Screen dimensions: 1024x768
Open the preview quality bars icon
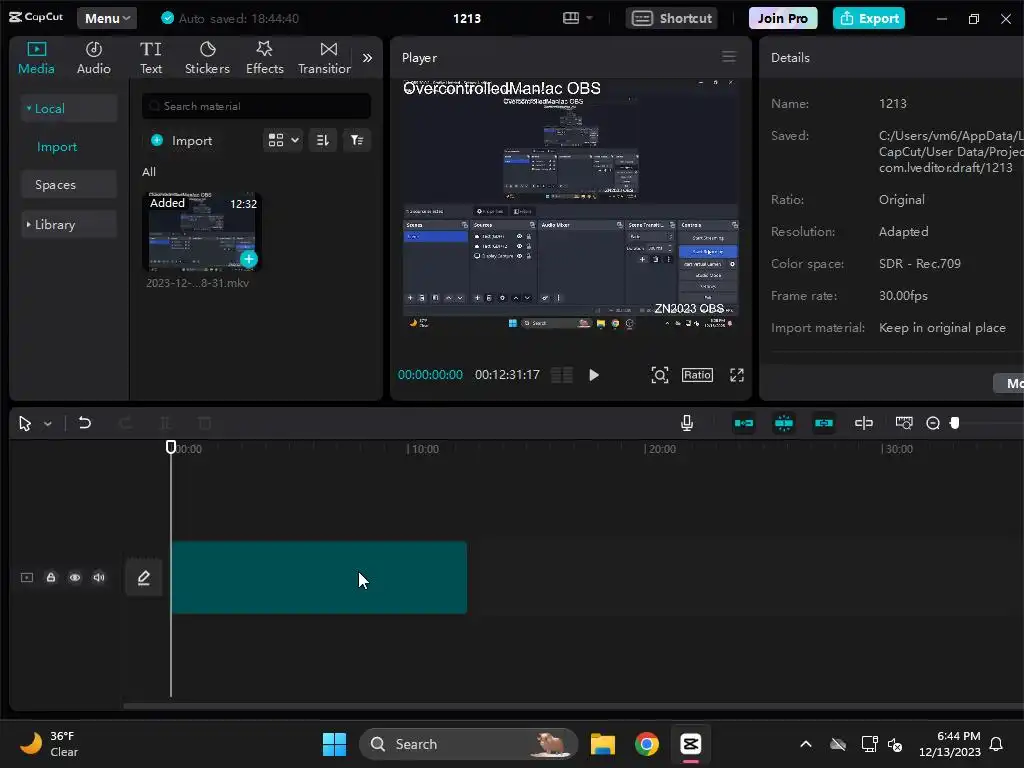tap(562, 375)
